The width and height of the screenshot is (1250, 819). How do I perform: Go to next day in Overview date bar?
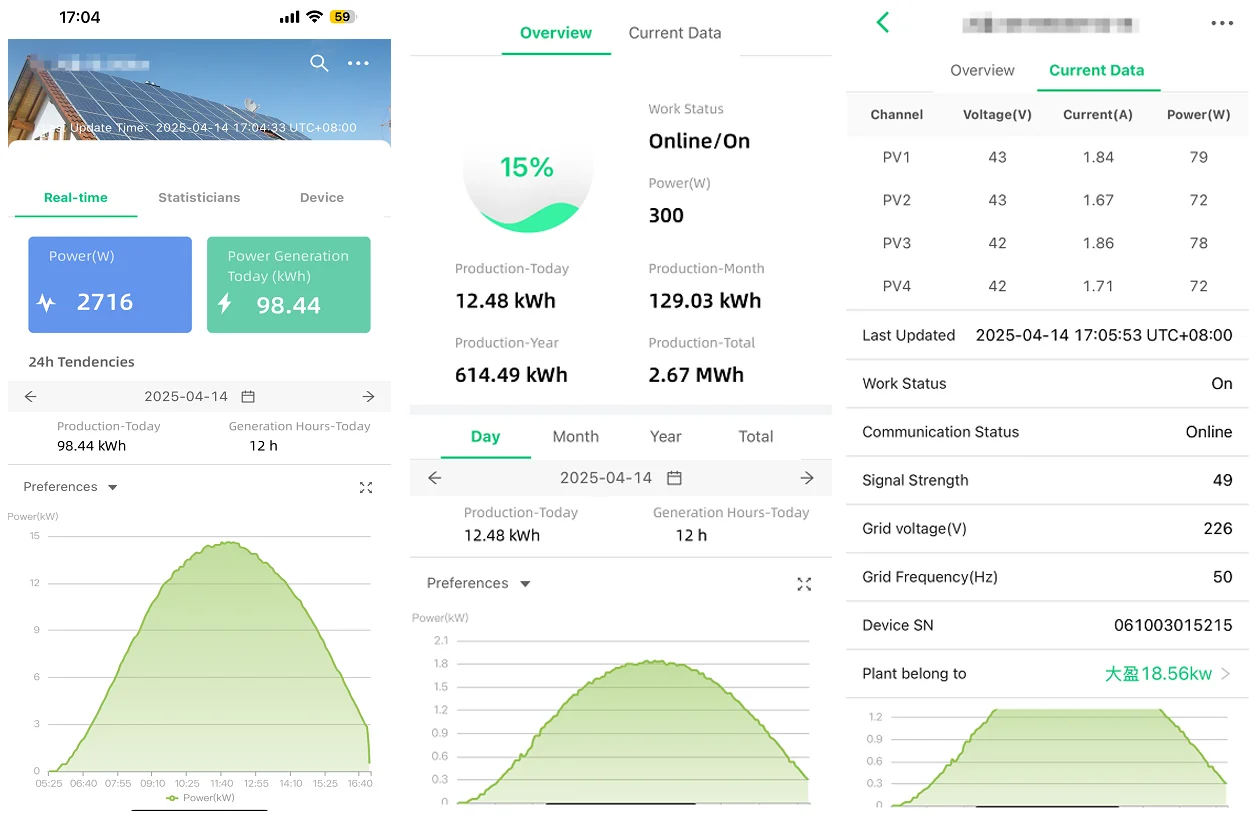(807, 478)
